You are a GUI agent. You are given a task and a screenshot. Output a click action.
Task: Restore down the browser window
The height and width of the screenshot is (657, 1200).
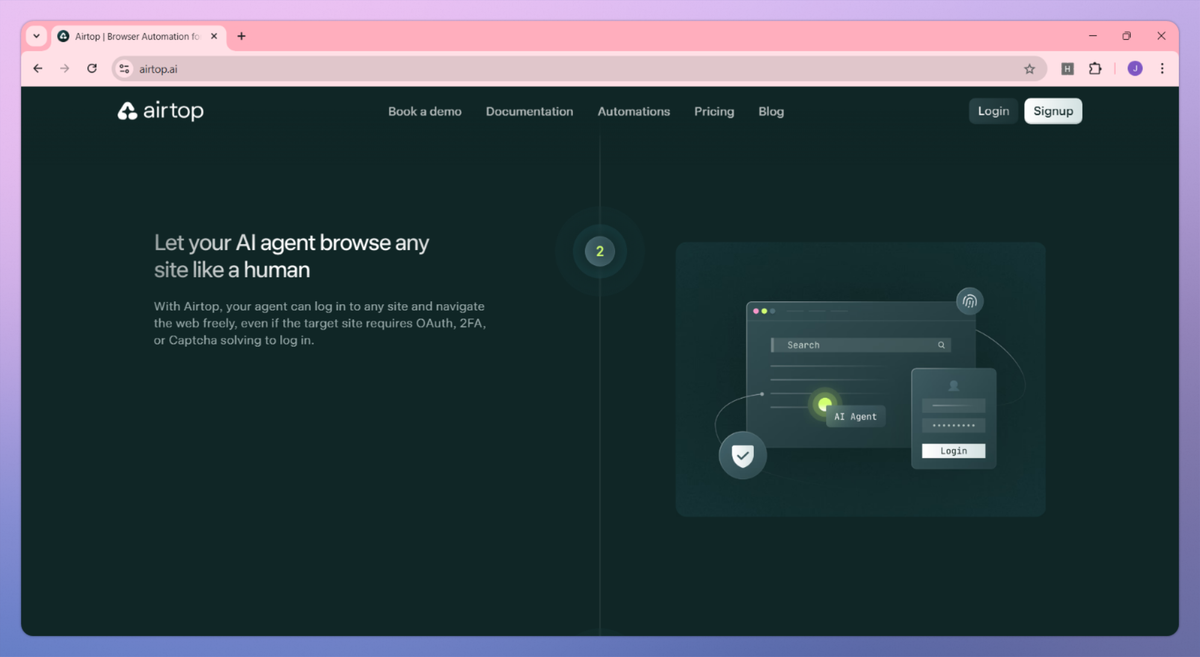(x=1127, y=36)
